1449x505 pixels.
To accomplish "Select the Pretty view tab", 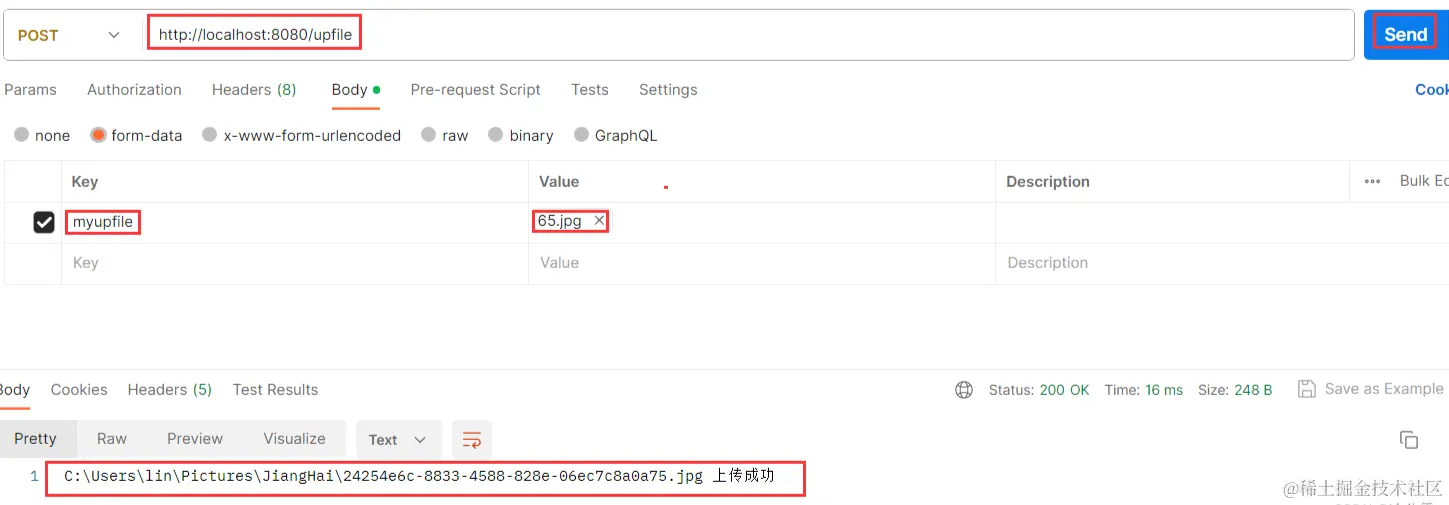I will [36, 439].
